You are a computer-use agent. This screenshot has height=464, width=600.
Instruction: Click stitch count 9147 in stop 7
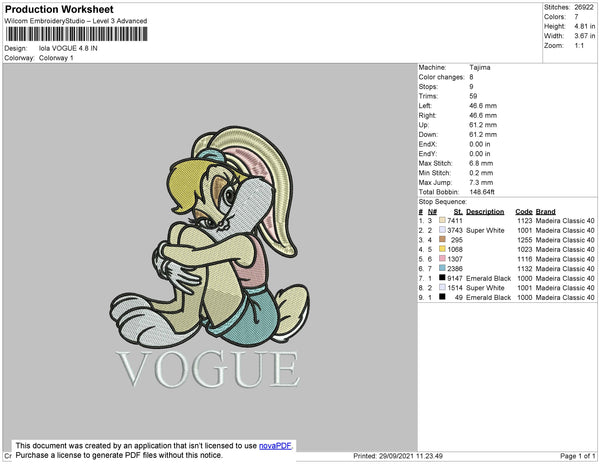[x=455, y=278]
